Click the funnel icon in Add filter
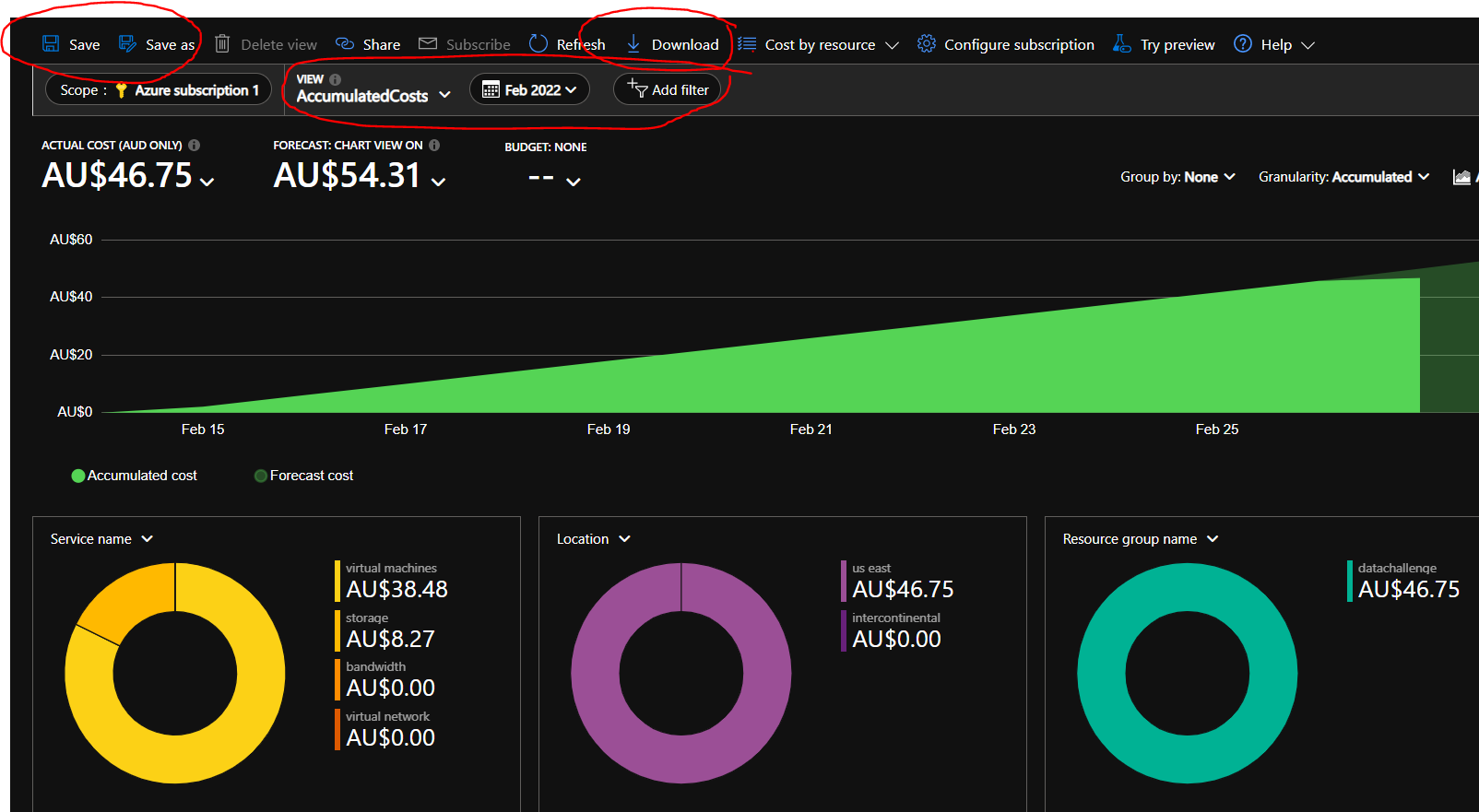The height and width of the screenshot is (812, 1479). 637,88
